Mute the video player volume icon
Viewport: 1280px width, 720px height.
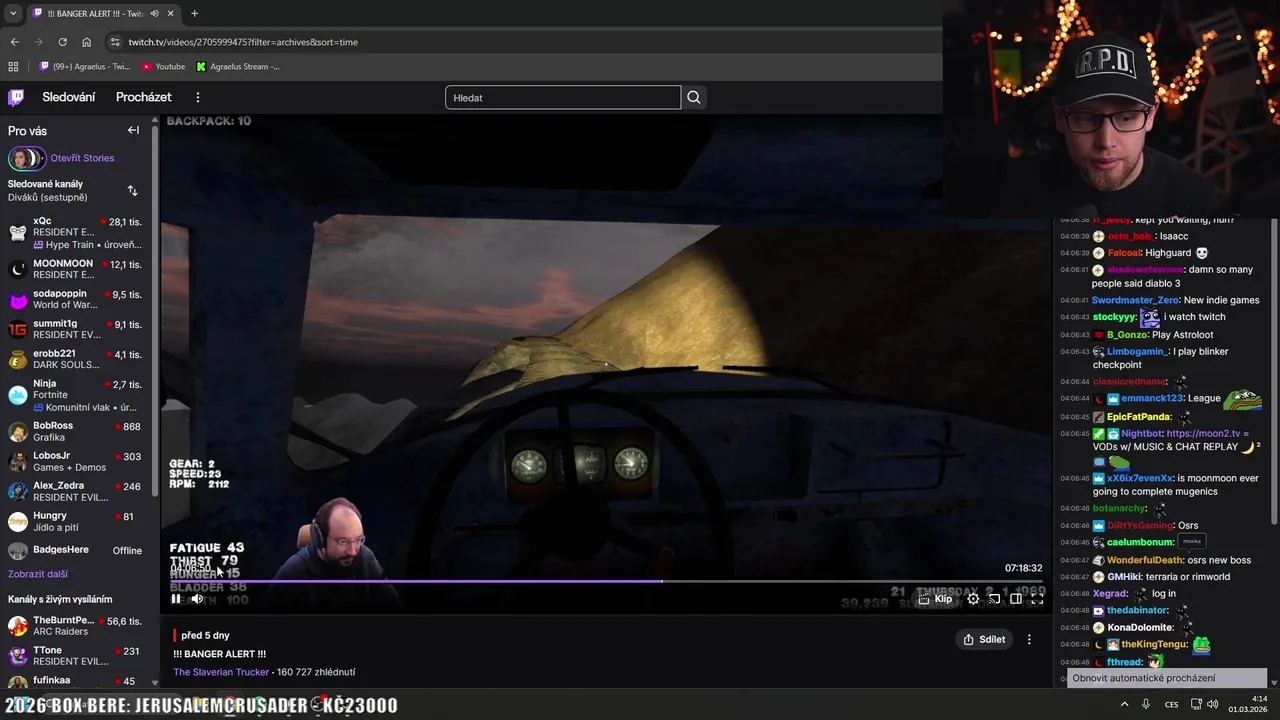(x=197, y=599)
